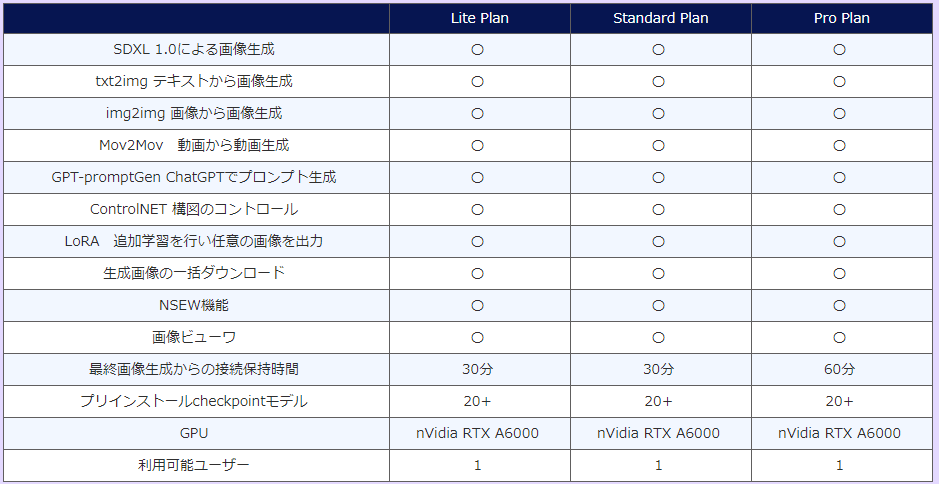Click the Lite Plan column header
The width and height of the screenshot is (939, 484).
(478, 18)
